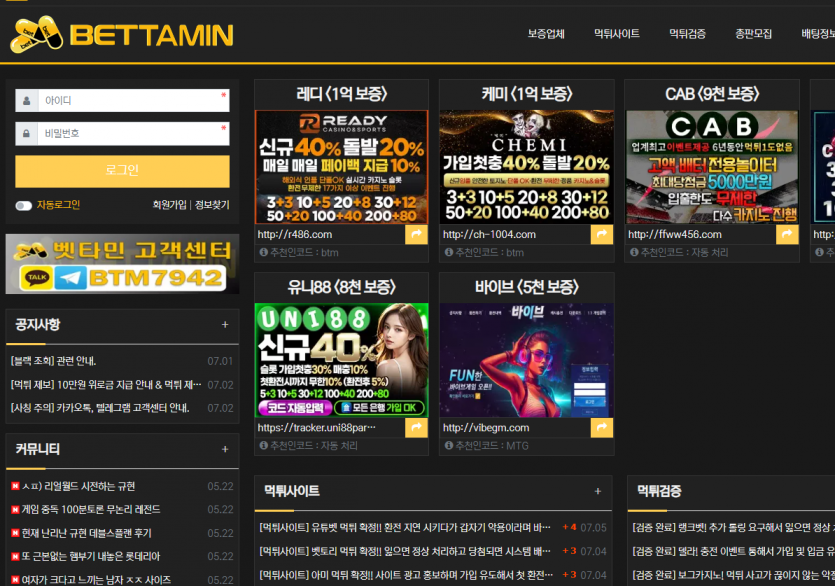This screenshot has height=586, width=835.
Task: Click the yellow 로그인 button
Action: (x=122, y=172)
